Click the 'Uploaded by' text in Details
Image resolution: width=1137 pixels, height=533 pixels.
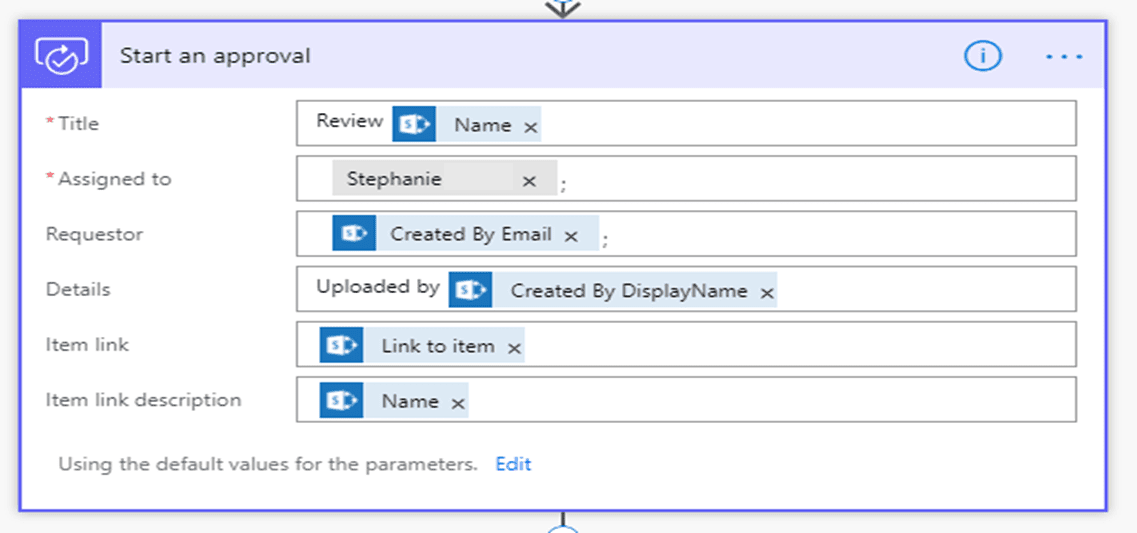(x=378, y=287)
